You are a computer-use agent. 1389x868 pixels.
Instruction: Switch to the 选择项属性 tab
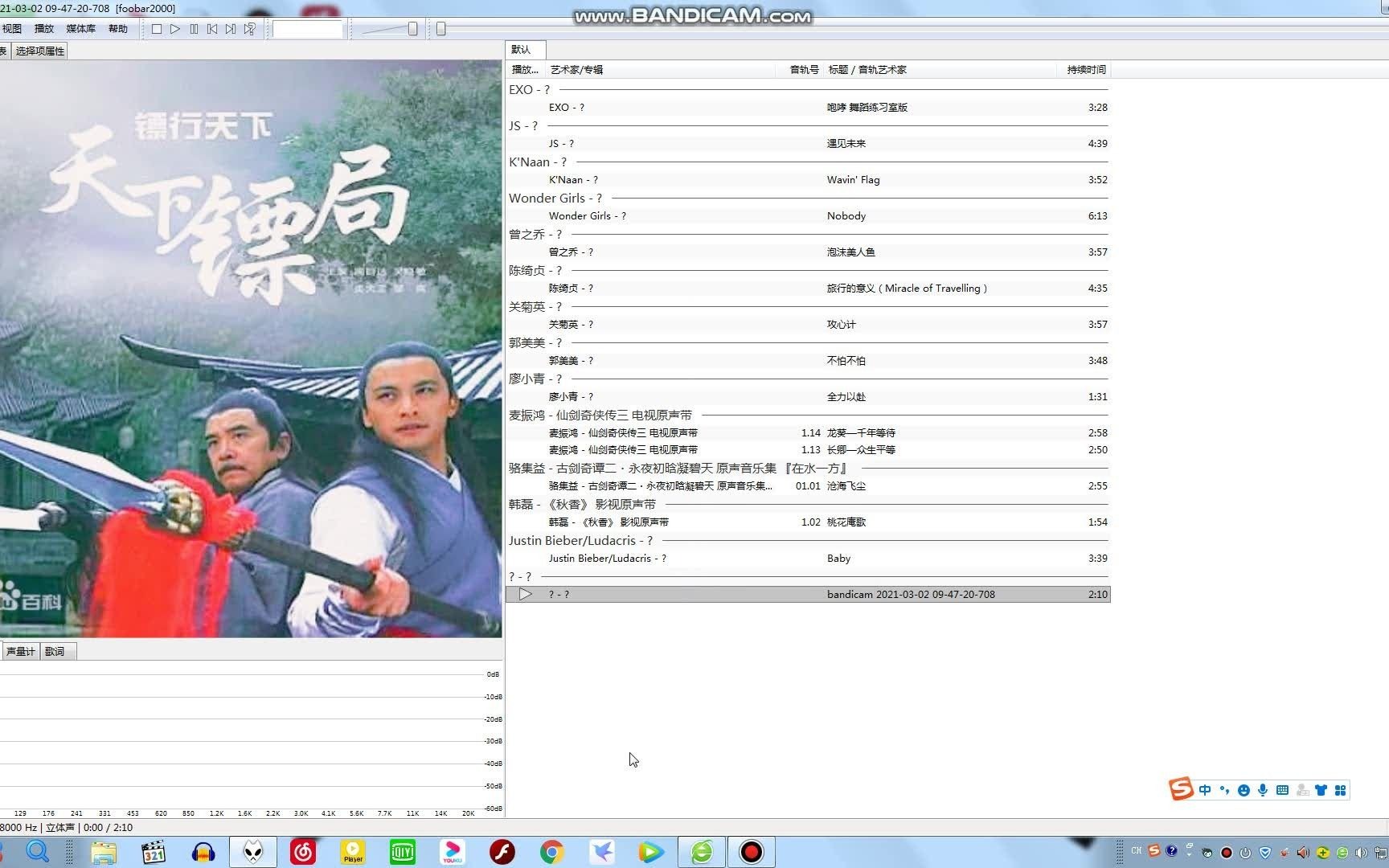(39, 51)
